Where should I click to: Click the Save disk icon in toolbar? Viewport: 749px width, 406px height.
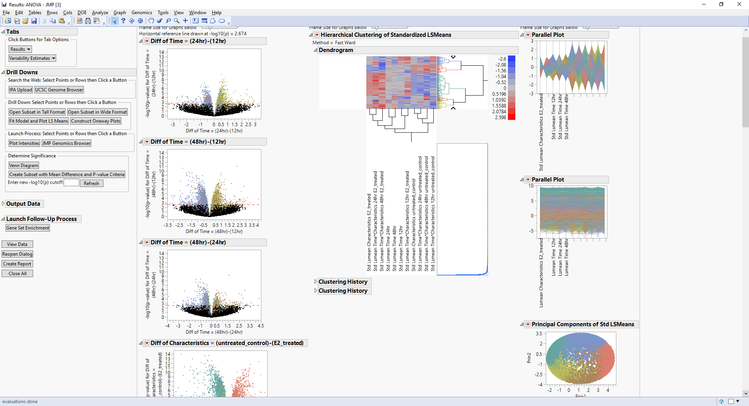[34, 21]
